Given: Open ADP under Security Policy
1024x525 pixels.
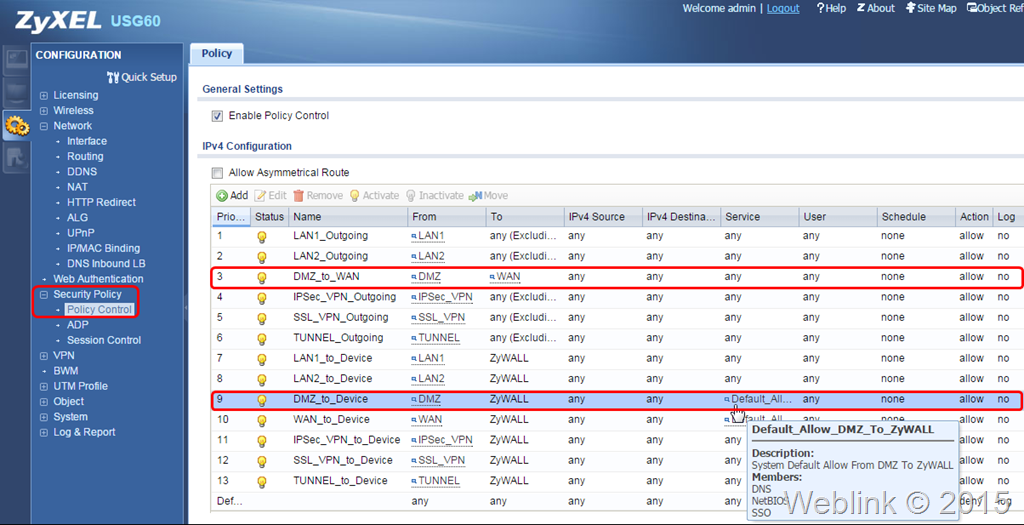Looking at the screenshot, I should pos(78,325).
